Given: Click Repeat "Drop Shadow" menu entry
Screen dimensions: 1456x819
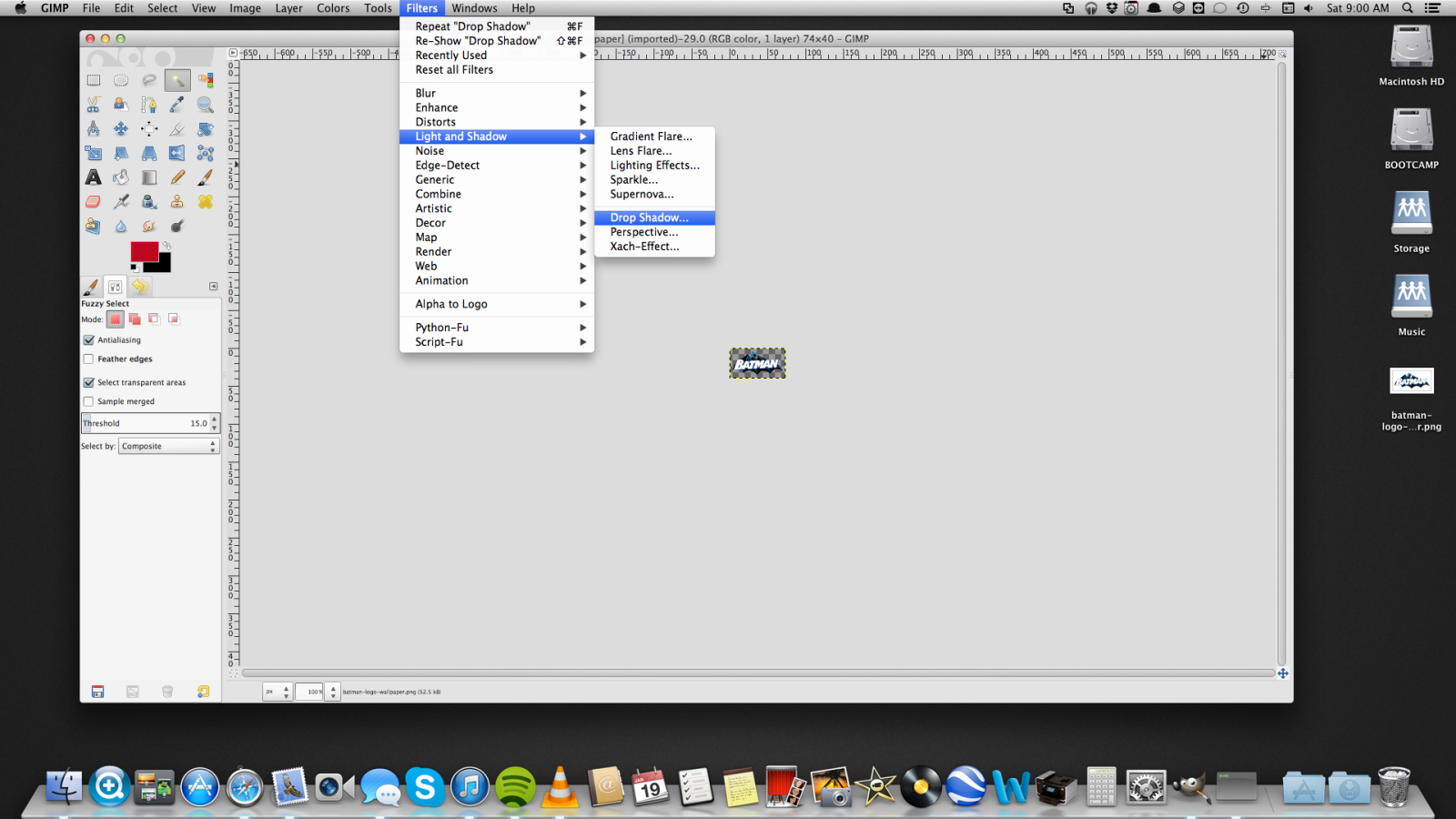Looking at the screenshot, I should coord(497,26).
